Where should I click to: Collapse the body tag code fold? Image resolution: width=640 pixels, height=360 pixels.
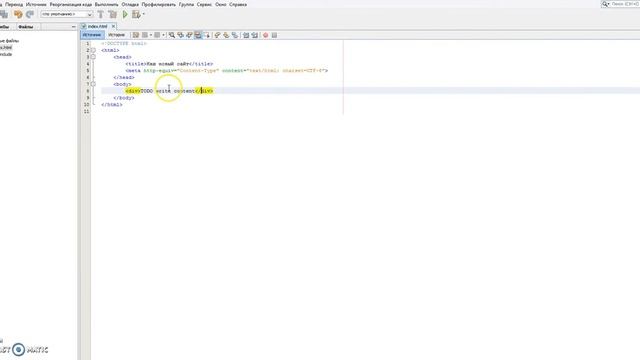click(x=93, y=84)
